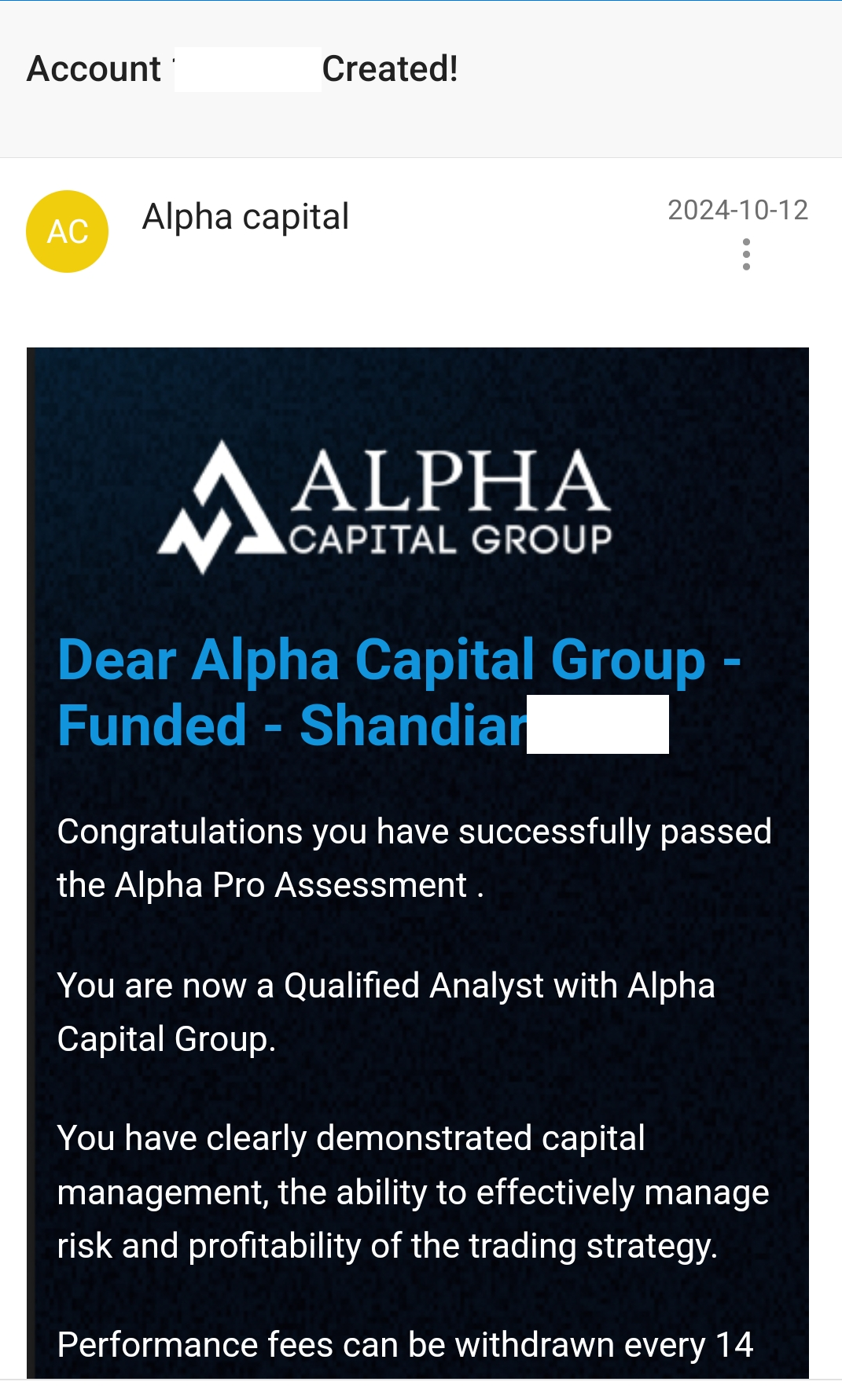Click the Funded - Shandiar heading line

(x=292, y=725)
